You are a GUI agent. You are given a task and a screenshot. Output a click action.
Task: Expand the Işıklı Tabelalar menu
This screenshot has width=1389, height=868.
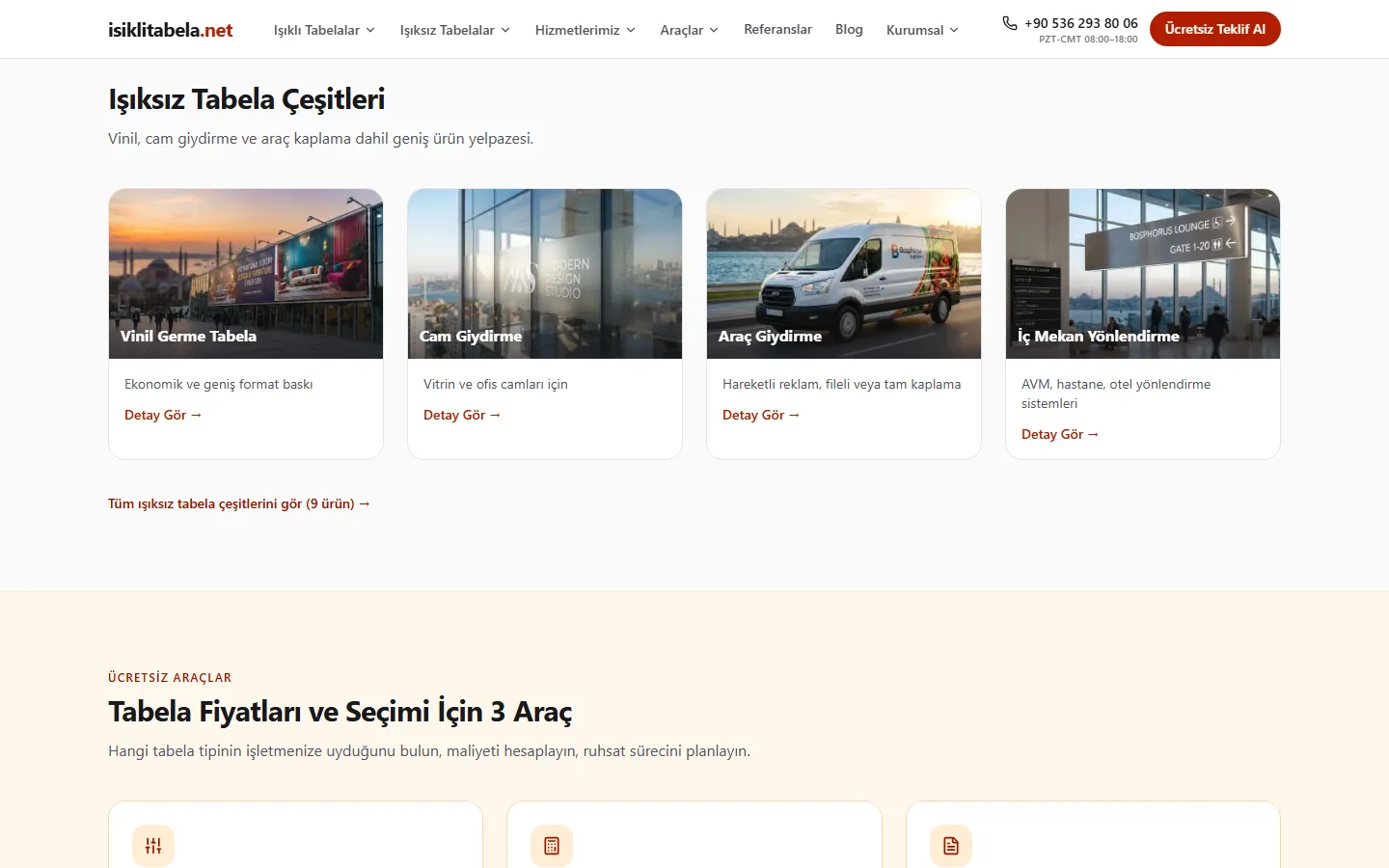[324, 30]
